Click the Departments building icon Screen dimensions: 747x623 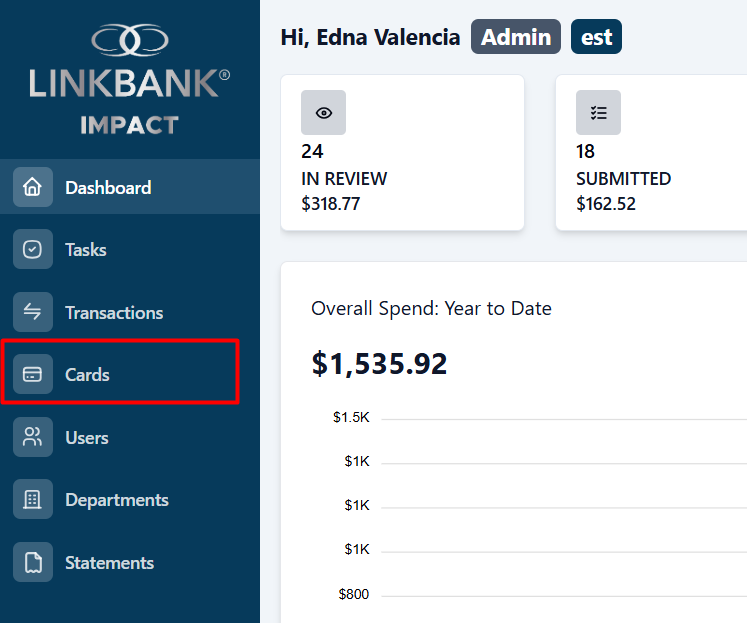click(32, 499)
